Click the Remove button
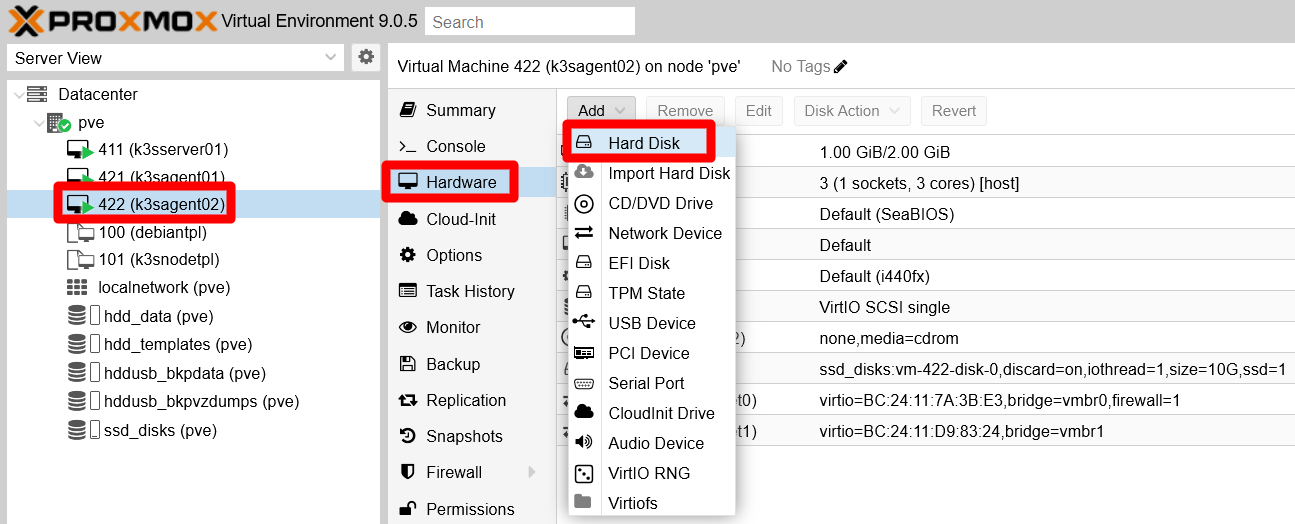 click(x=685, y=111)
